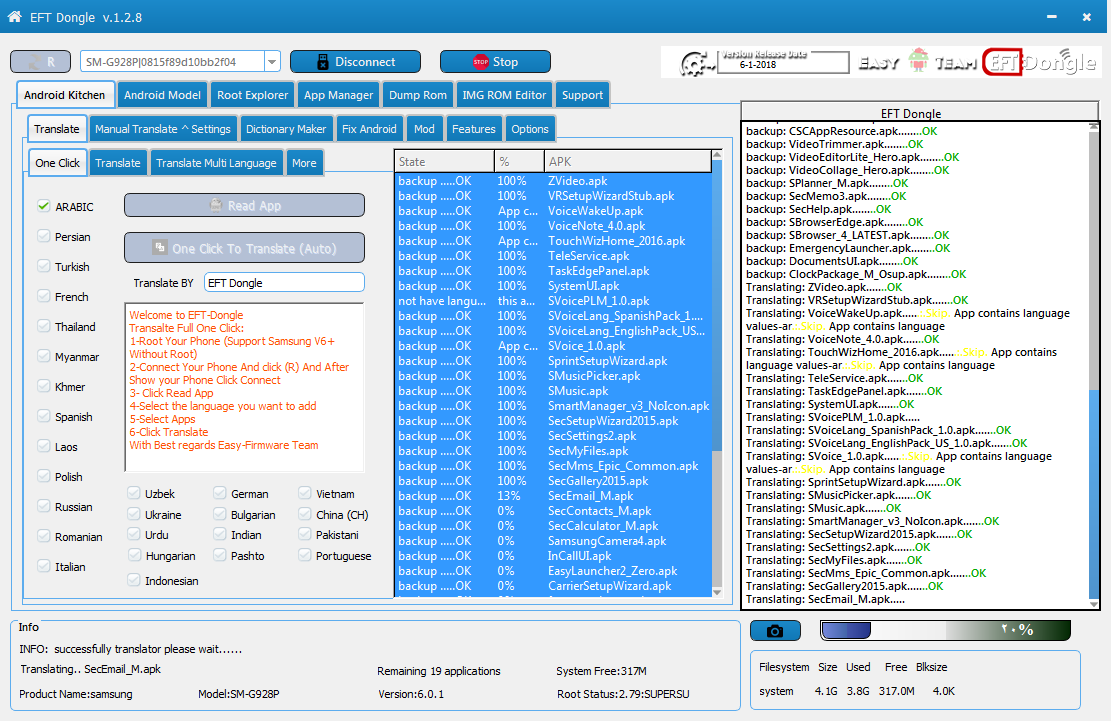
Task: Open the More tab
Action: [304, 163]
